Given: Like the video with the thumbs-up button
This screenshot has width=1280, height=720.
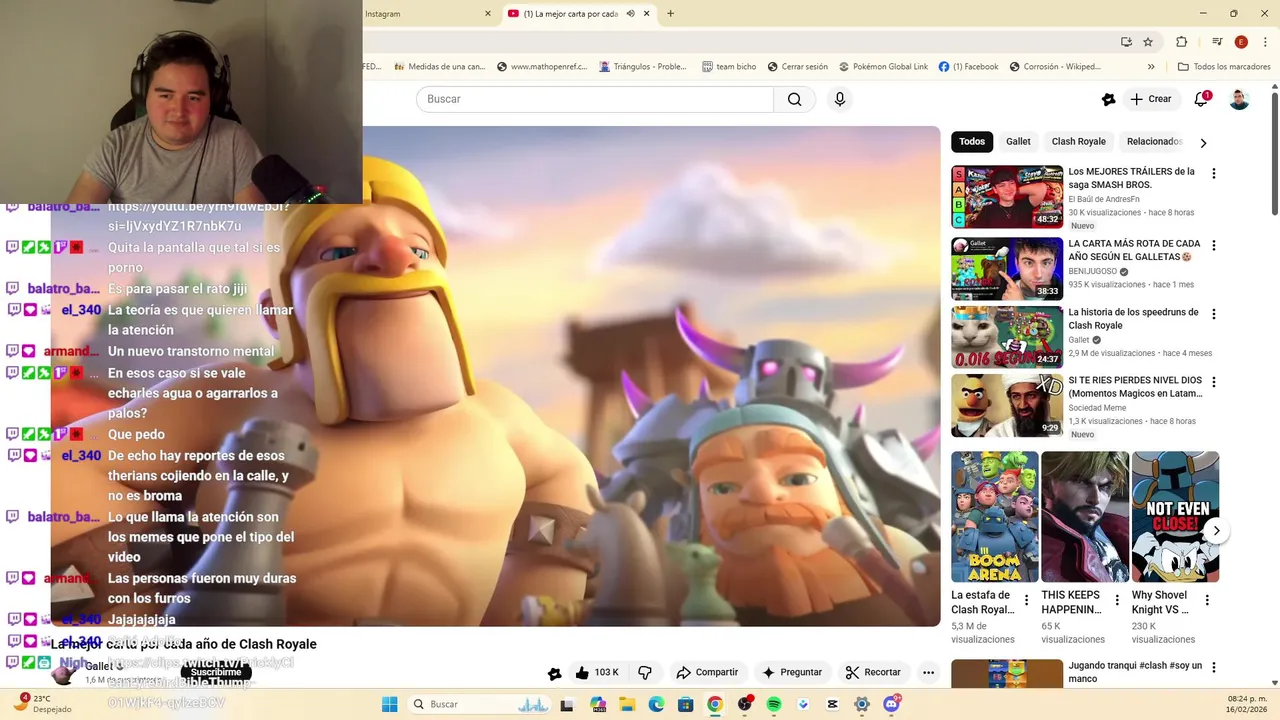Looking at the screenshot, I should tap(596, 672).
